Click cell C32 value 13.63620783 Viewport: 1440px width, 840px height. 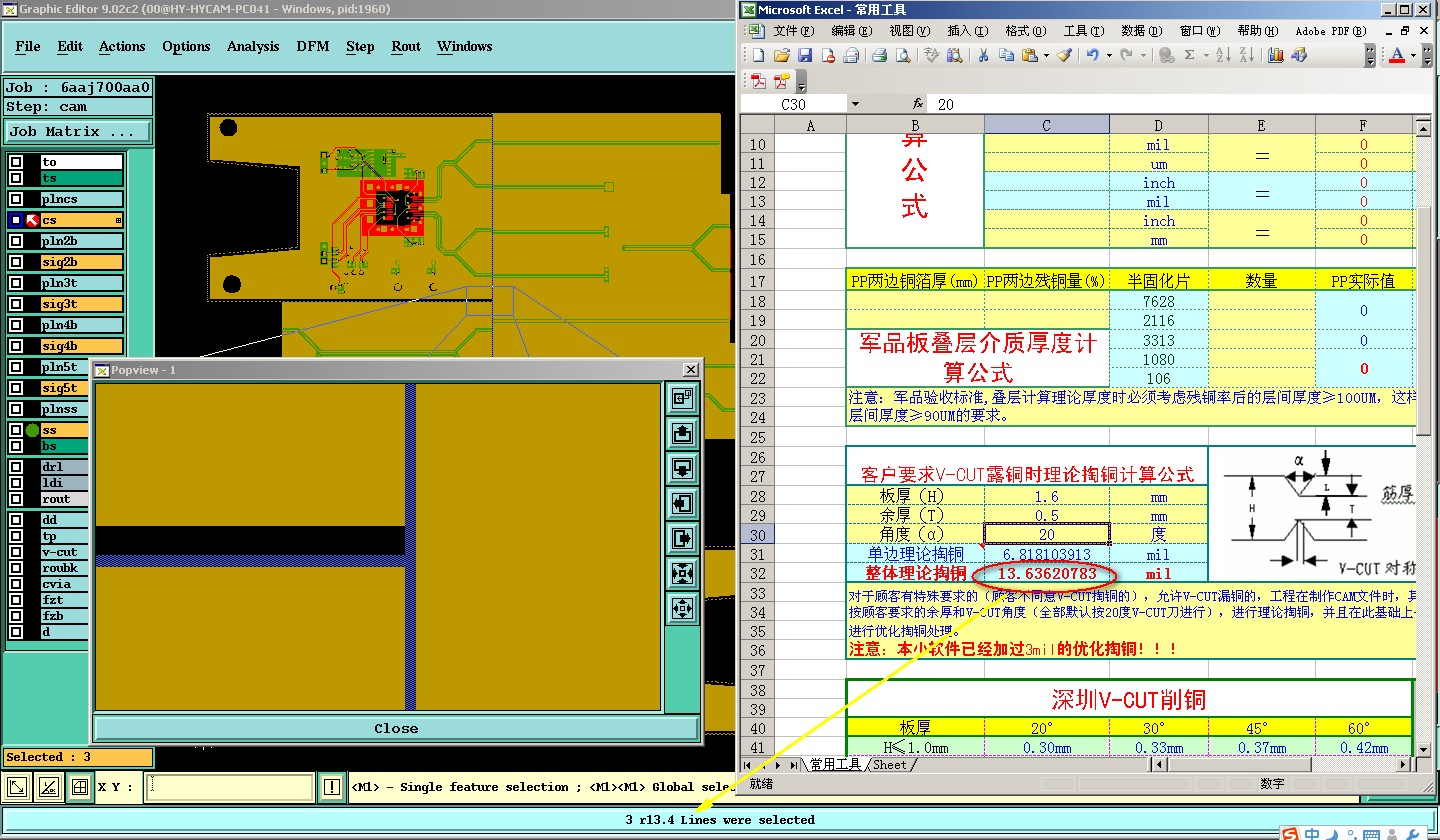click(x=1046, y=574)
